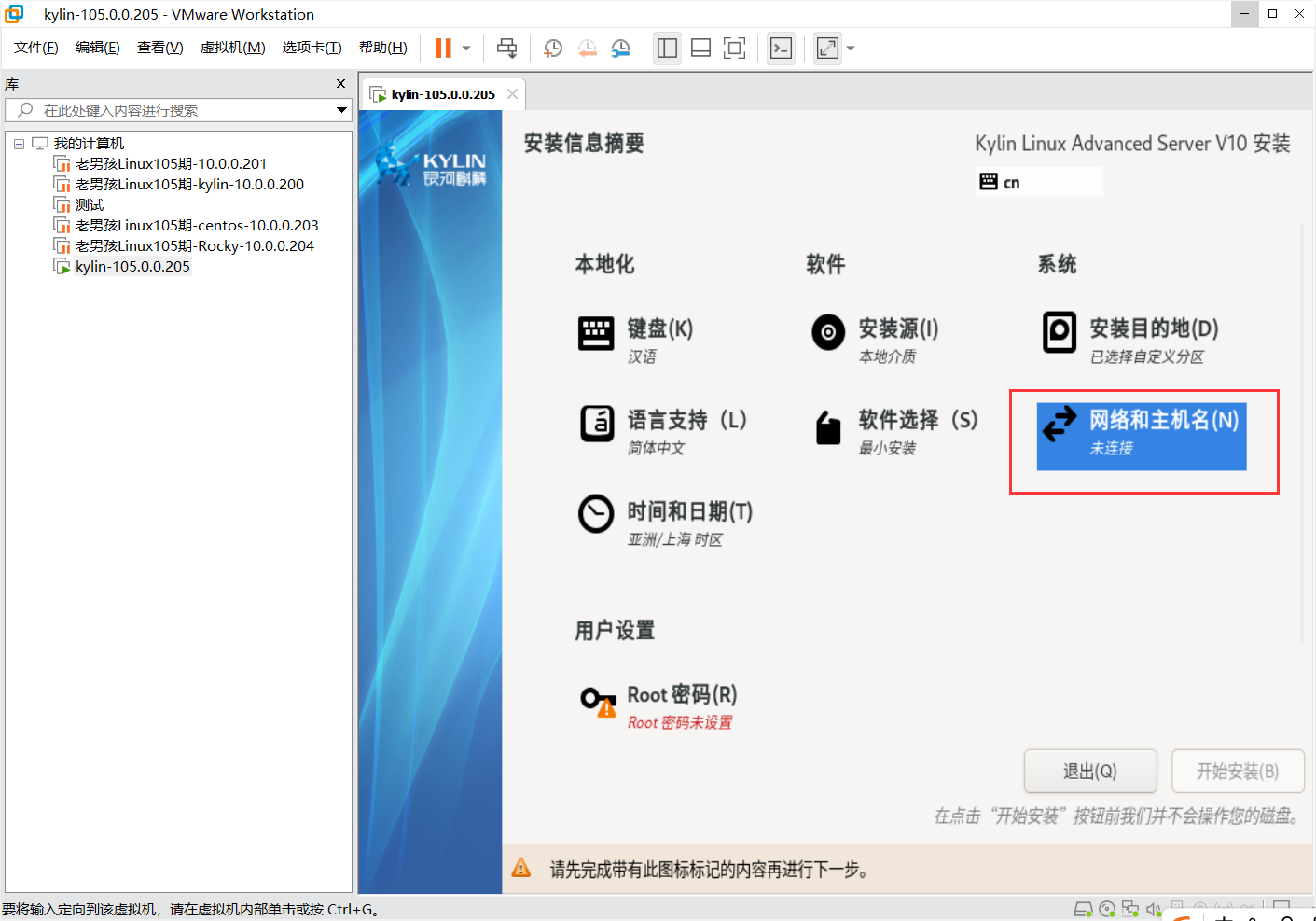Open 时间和日期(T) settings
The height and width of the screenshot is (921, 1316).
665,523
